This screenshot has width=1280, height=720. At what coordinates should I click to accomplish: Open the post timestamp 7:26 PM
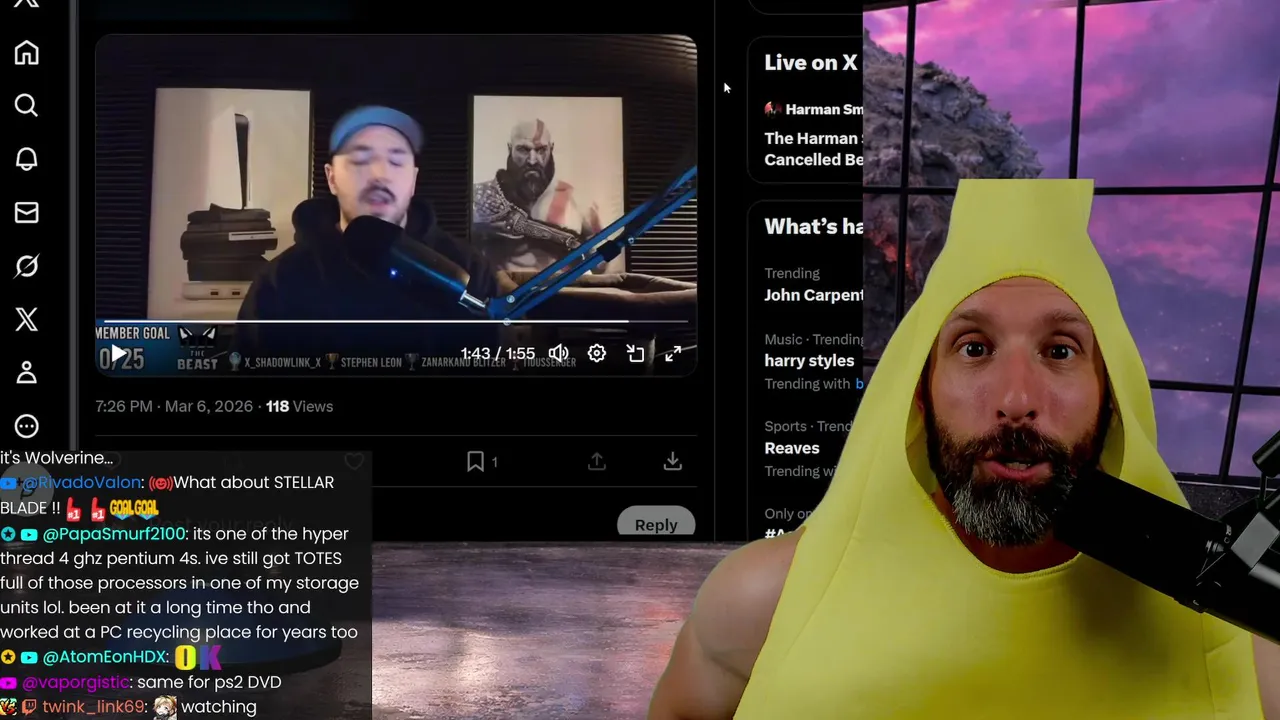[x=124, y=406]
